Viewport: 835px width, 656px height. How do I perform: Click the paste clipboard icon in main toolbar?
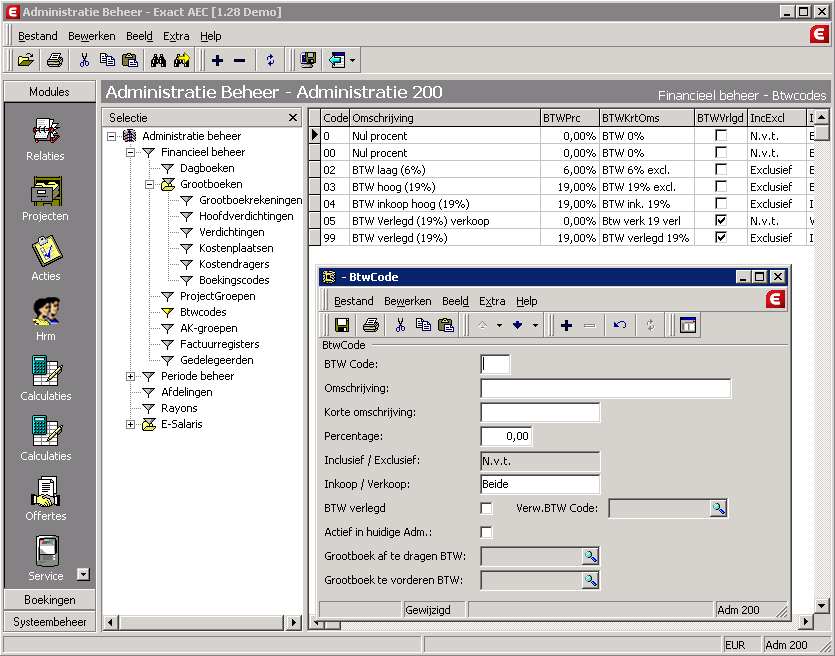coord(130,60)
